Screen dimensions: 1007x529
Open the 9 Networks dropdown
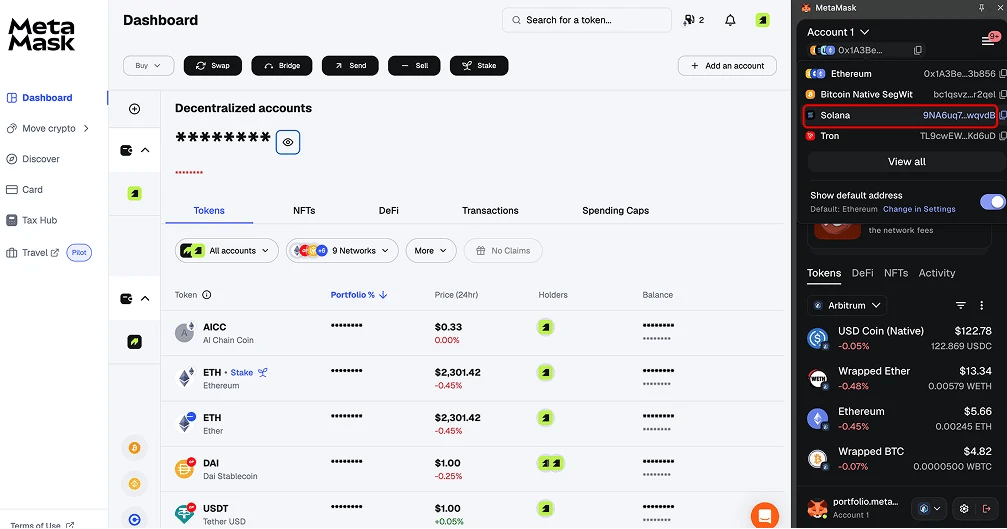tap(342, 250)
